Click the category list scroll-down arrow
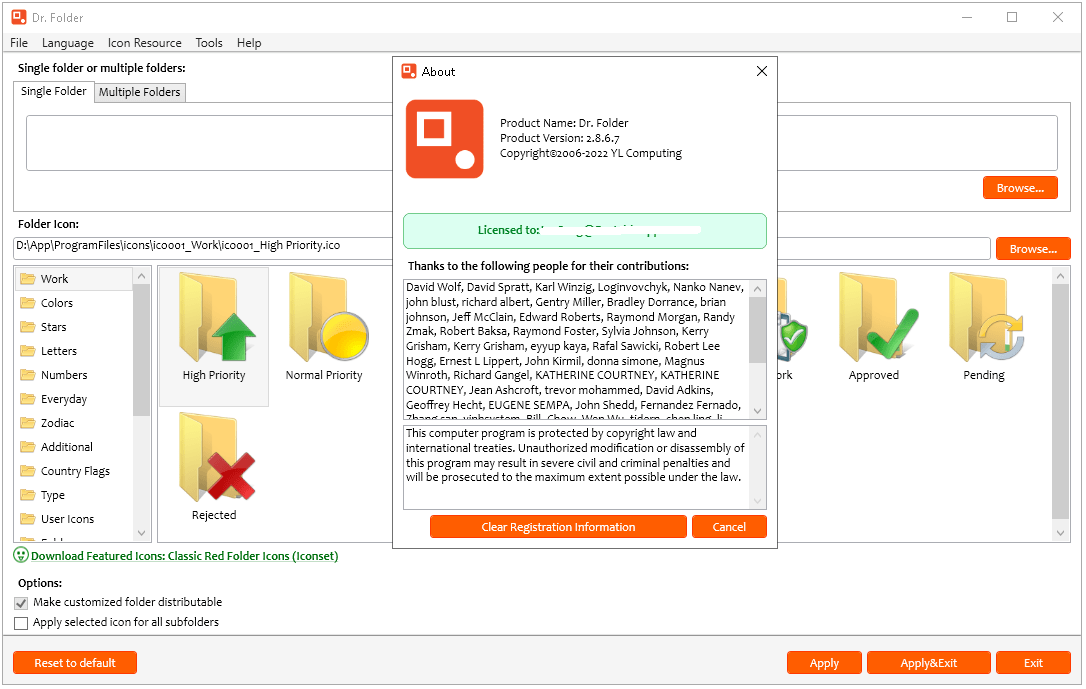The image size is (1086, 689). (141, 533)
